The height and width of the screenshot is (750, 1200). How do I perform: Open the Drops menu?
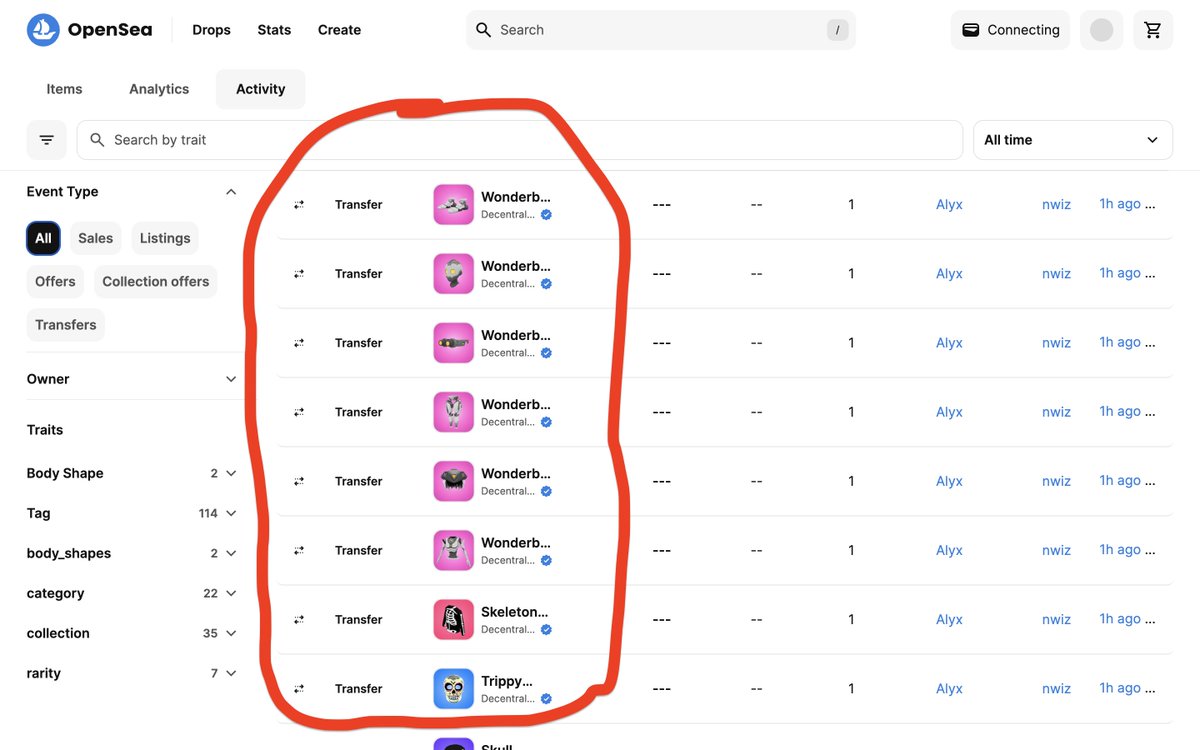click(211, 30)
